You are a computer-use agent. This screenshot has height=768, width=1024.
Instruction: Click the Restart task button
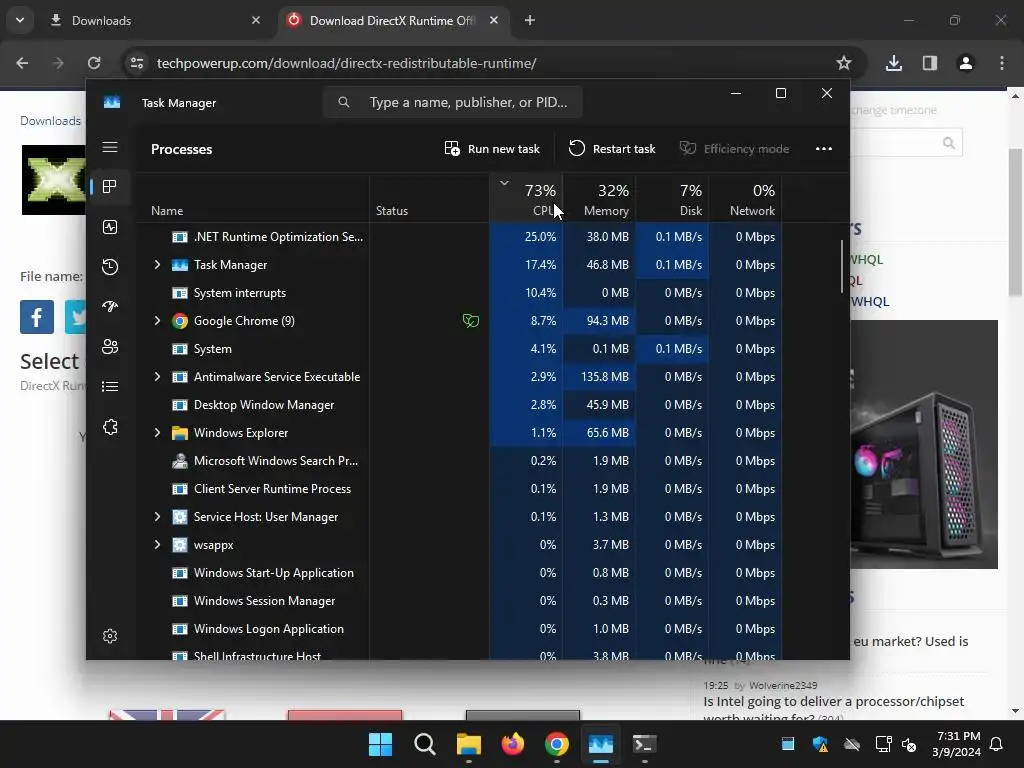pos(611,149)
